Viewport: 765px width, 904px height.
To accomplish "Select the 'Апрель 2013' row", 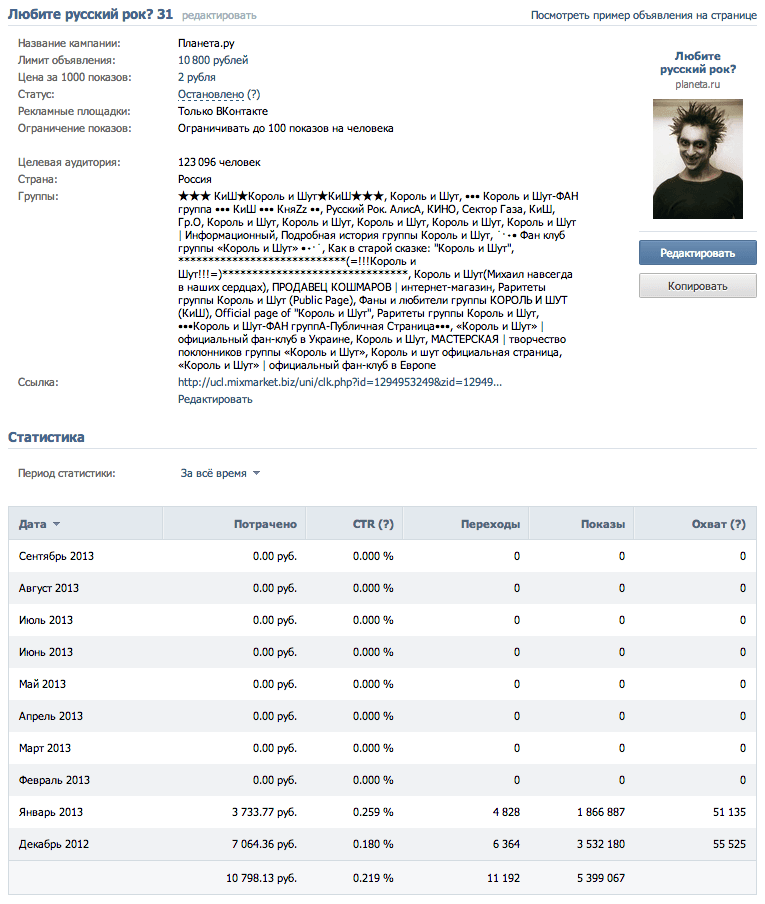I will [x=382, y=716].
